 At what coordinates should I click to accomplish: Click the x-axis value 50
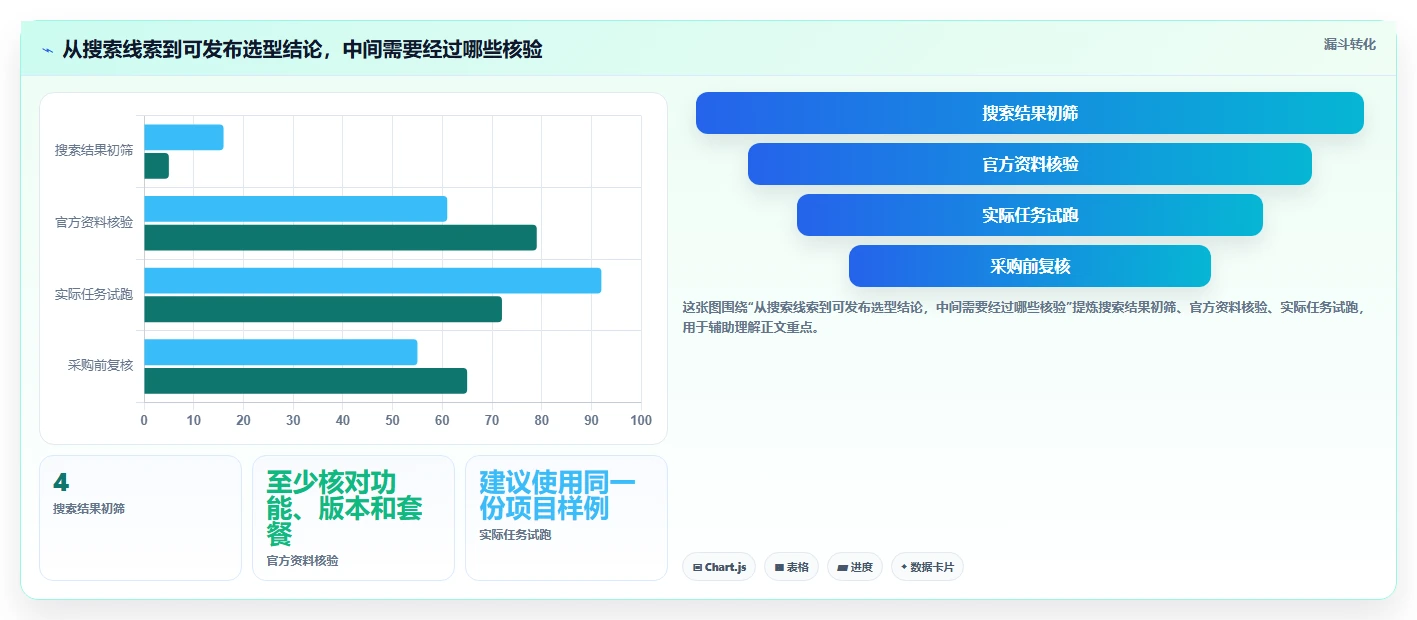(393, 421)
